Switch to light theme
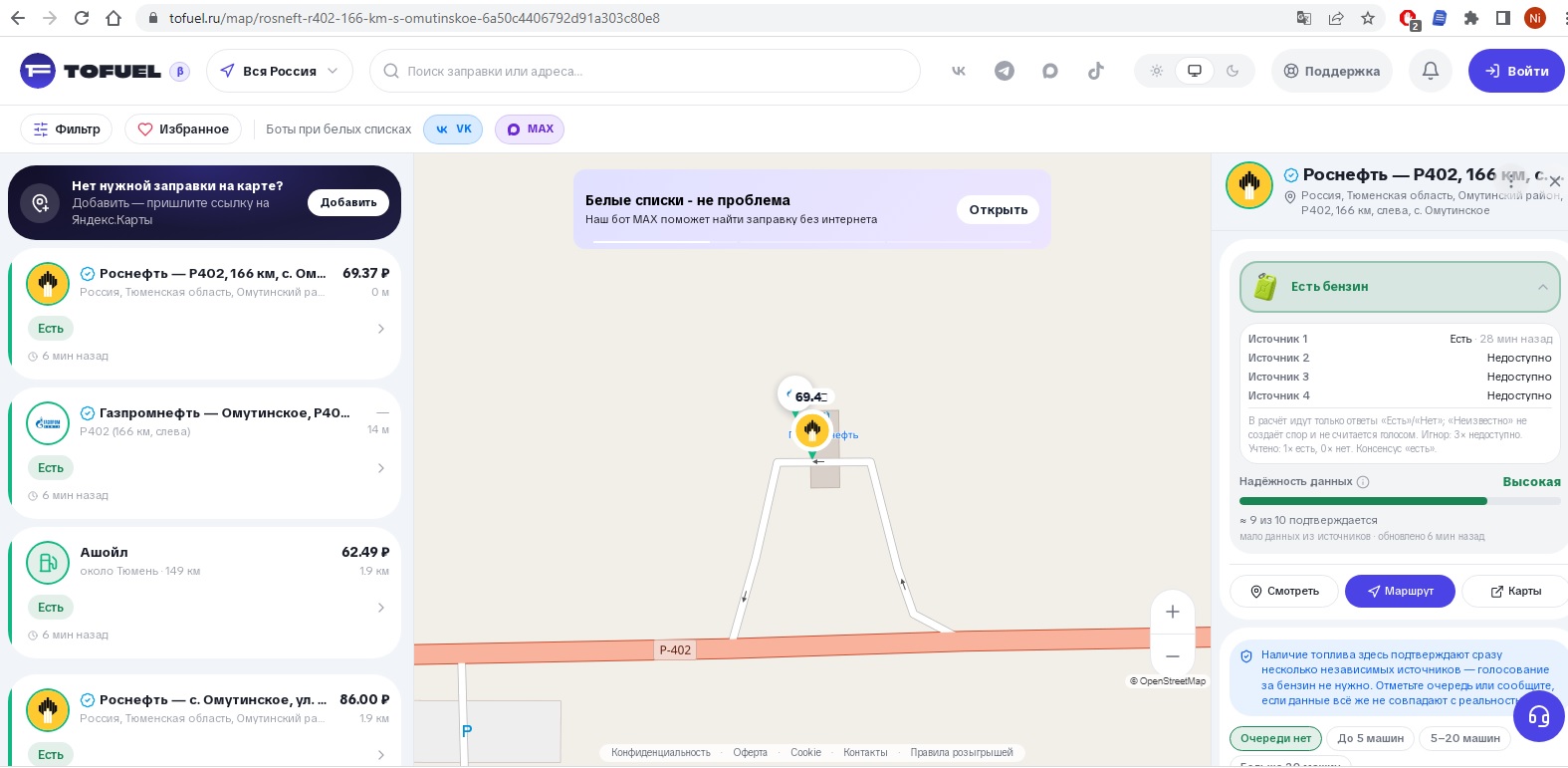This screenshot has height=768, width=1568. point(1156,71)
